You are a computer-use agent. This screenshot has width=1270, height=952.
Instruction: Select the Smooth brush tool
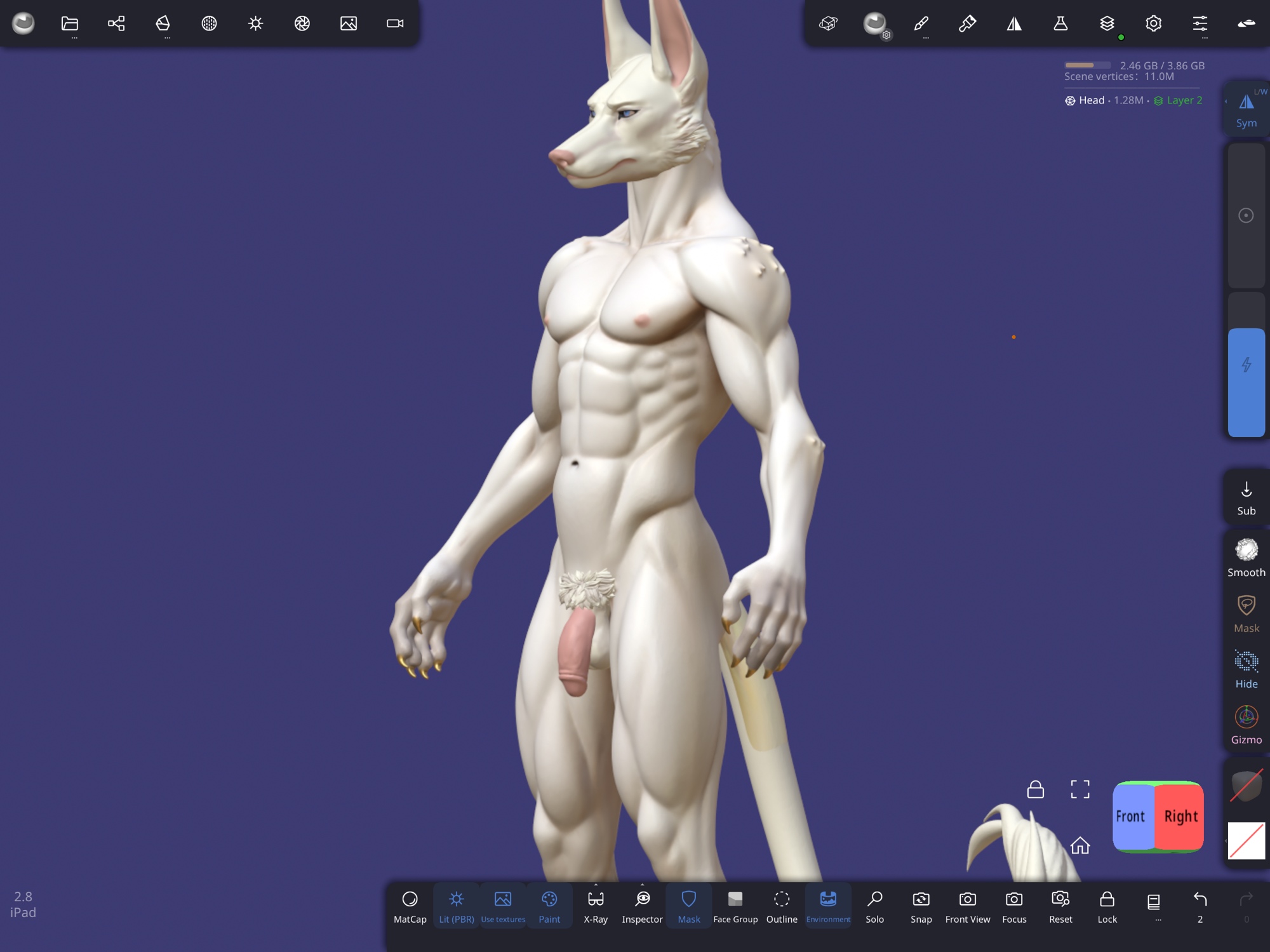tap(1246, 558)
